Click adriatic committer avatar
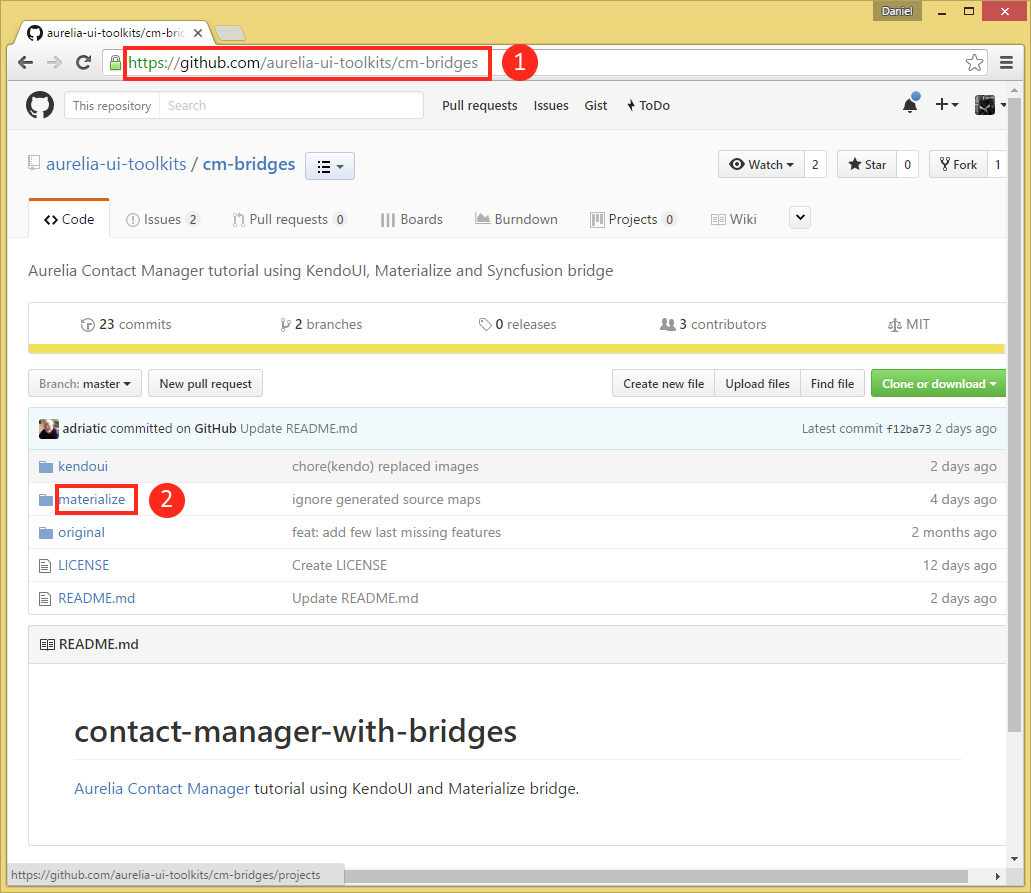The image size is (1031, 893). (49, 429)
